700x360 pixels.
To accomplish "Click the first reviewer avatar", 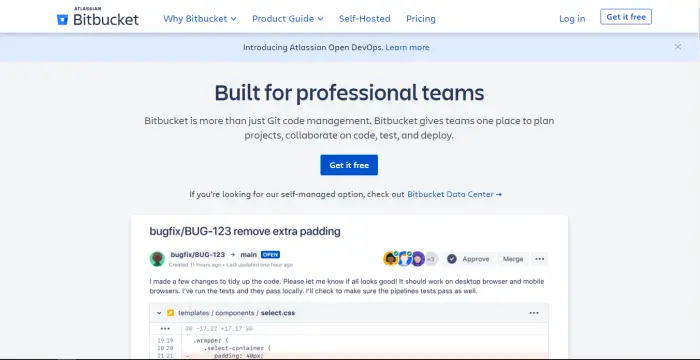I will tap(390, 259).
